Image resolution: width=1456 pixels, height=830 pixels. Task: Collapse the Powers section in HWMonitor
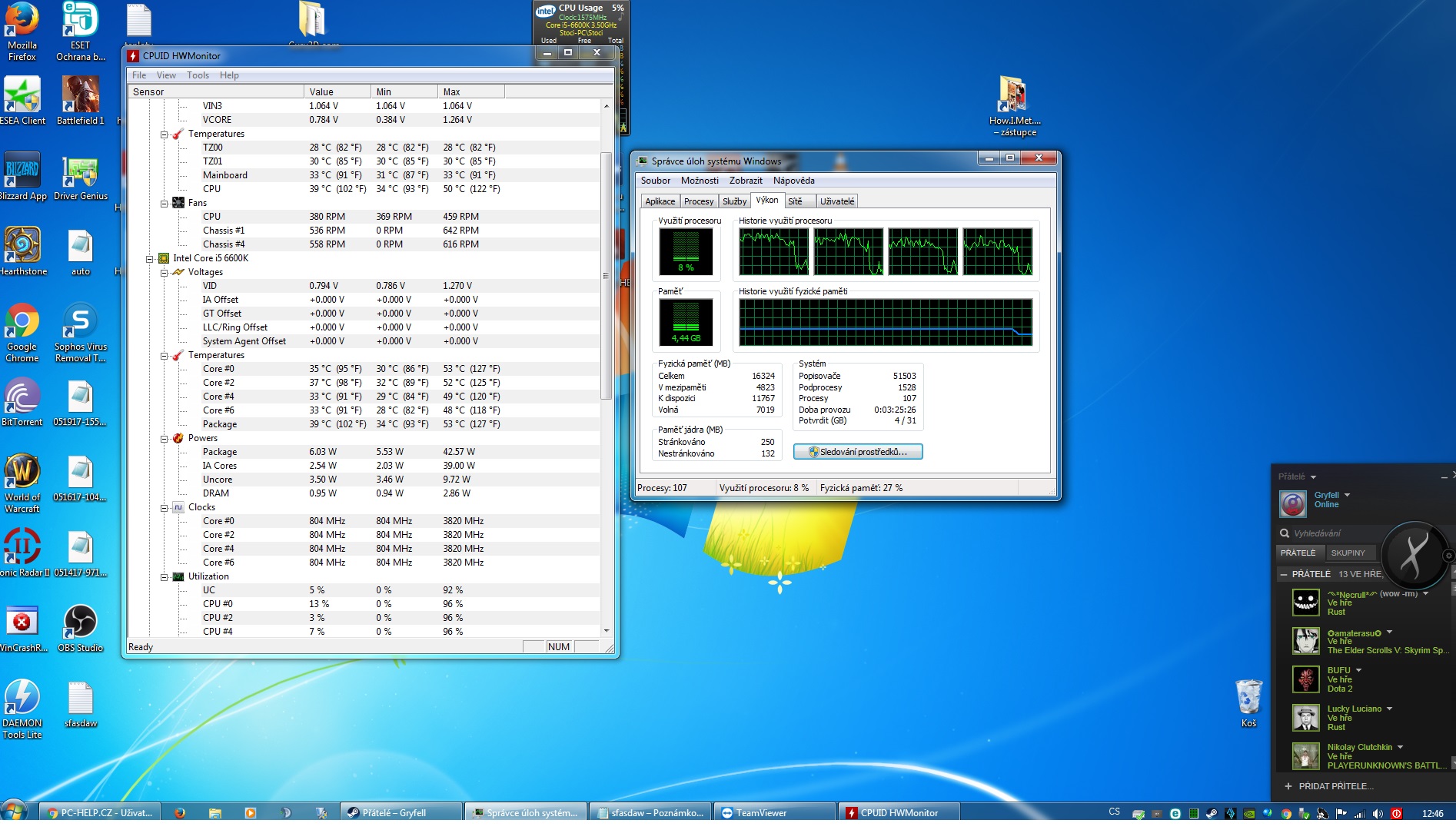tap(164, 439)
